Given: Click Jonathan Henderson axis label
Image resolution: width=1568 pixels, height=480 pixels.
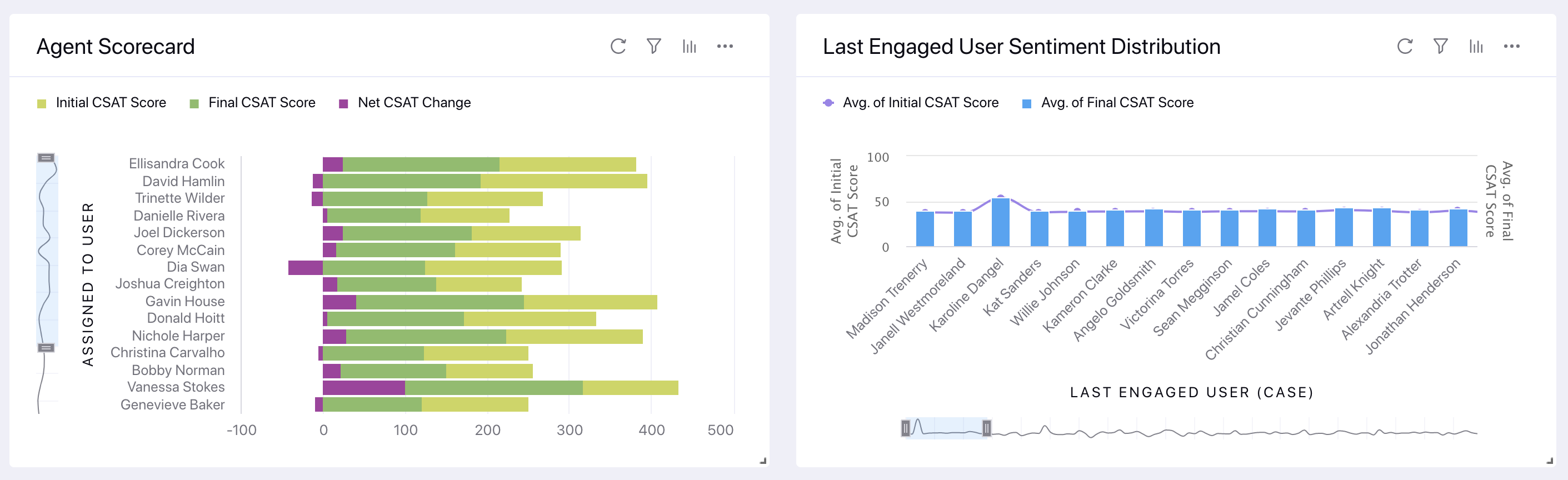Looking at the screenshot, I should point(1413,306).
